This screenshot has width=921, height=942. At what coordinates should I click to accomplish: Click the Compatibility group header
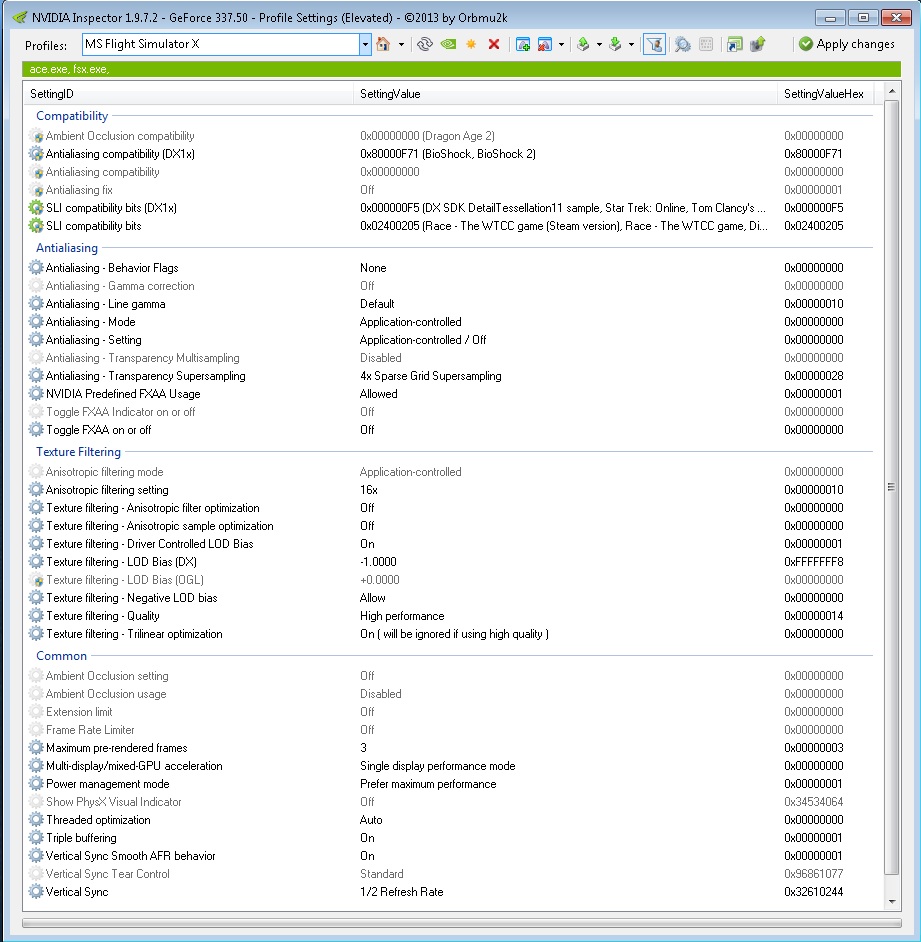point(72,116)
